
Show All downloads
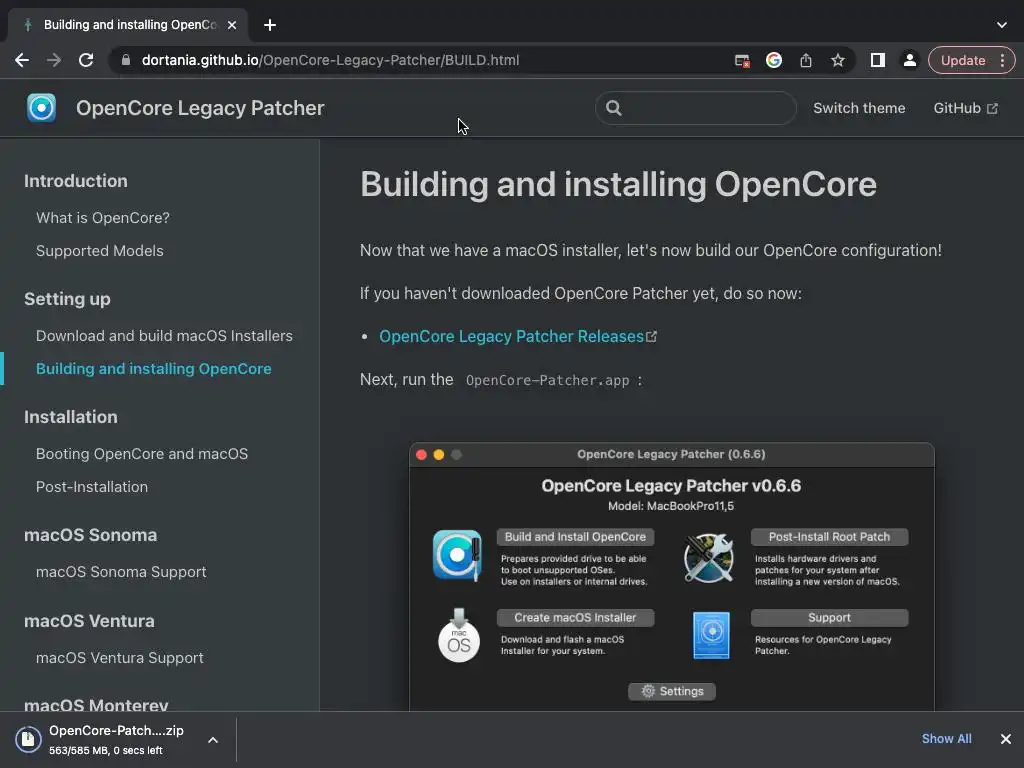946,739
